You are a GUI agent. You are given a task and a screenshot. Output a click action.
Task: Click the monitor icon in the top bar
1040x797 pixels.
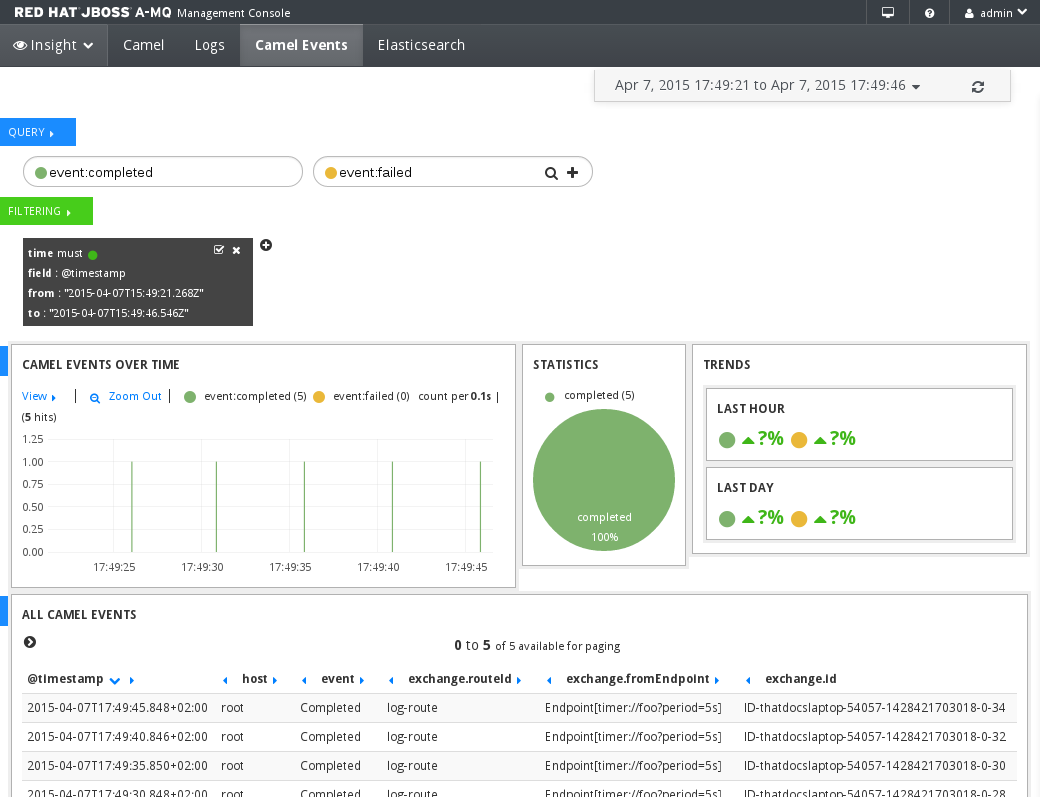(x=886, y=13)
